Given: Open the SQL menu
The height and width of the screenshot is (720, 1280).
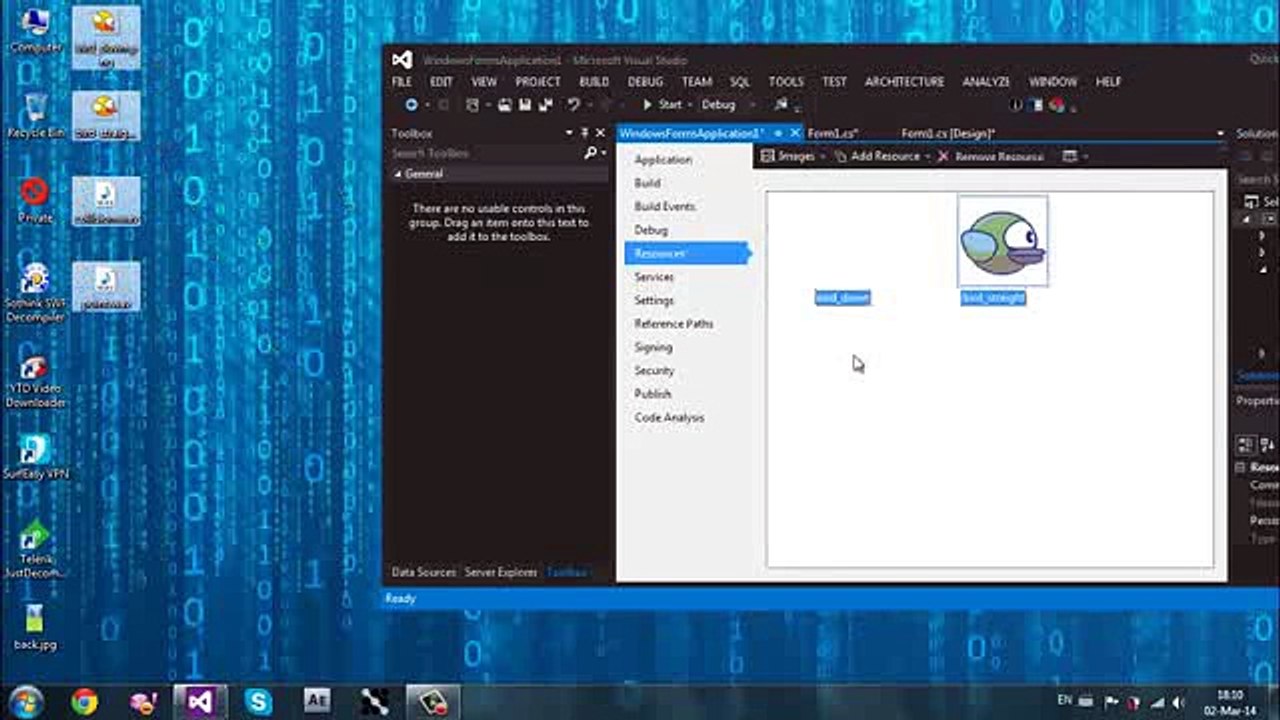Looking at the screenshot, I should [x=740, y=82].
